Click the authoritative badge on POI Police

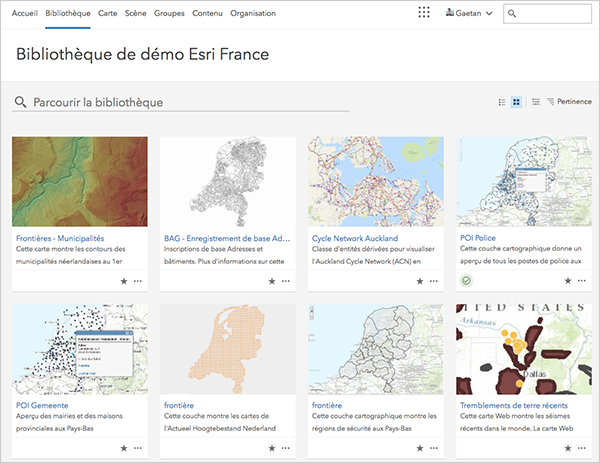point(467,281)
